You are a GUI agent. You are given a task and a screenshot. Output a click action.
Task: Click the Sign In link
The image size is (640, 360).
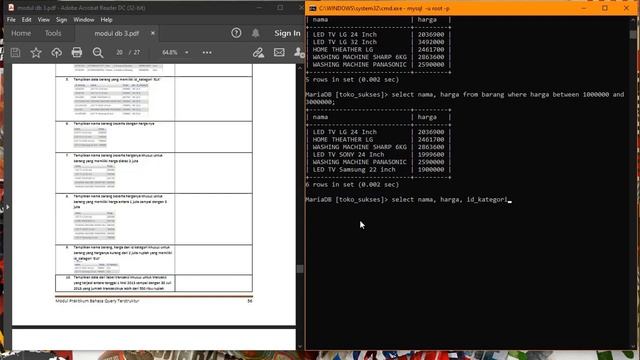tap(287, 33)
